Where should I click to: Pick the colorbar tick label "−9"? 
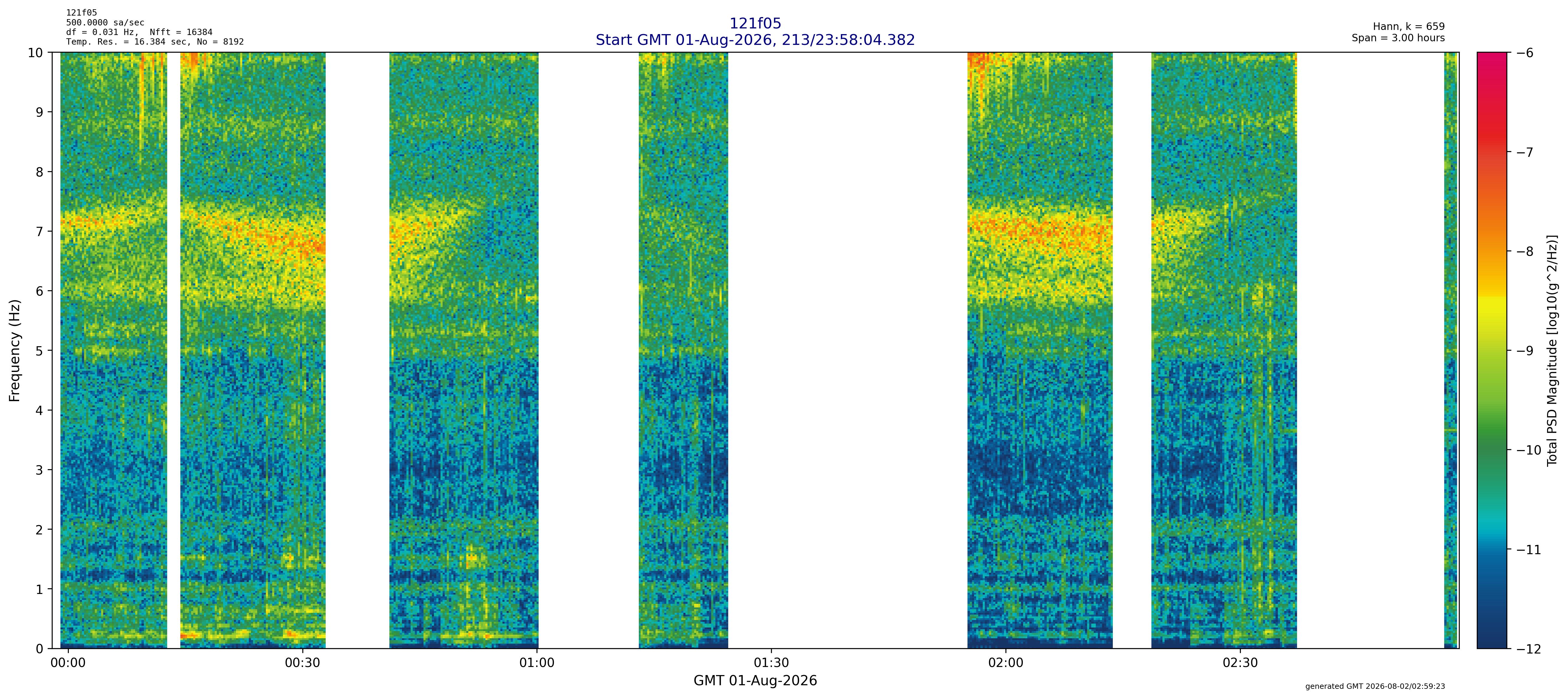point(1525,351)
